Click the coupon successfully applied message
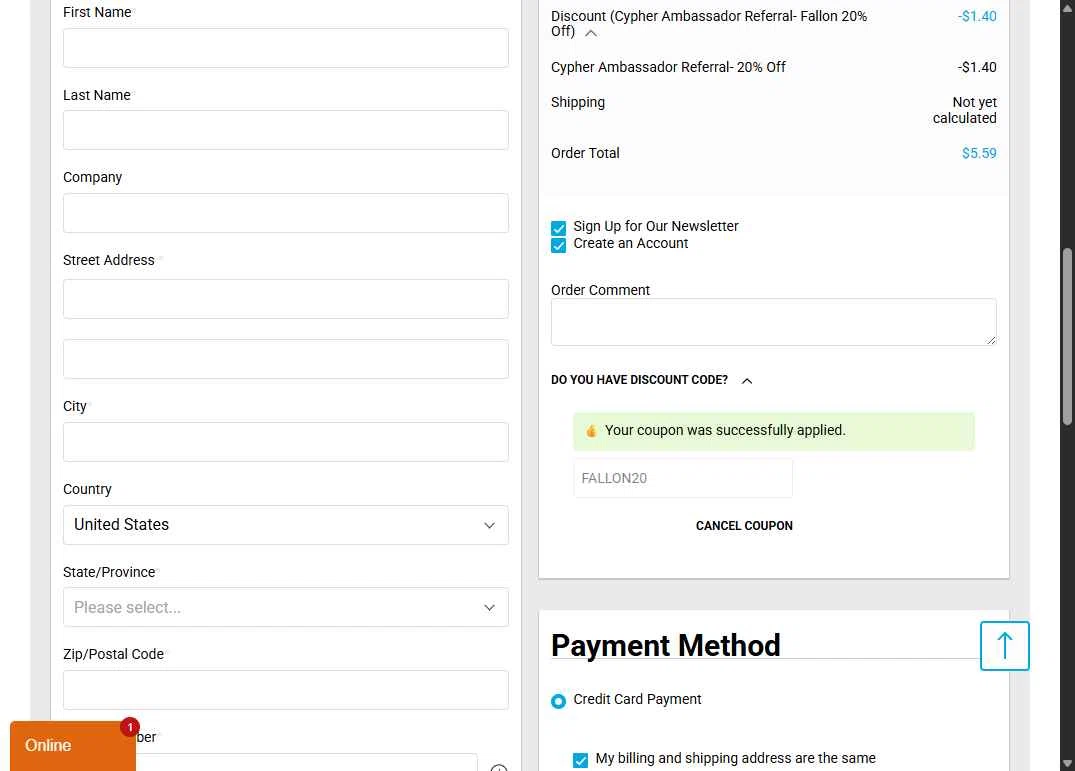1075x771 pixels. coord(773,431)
